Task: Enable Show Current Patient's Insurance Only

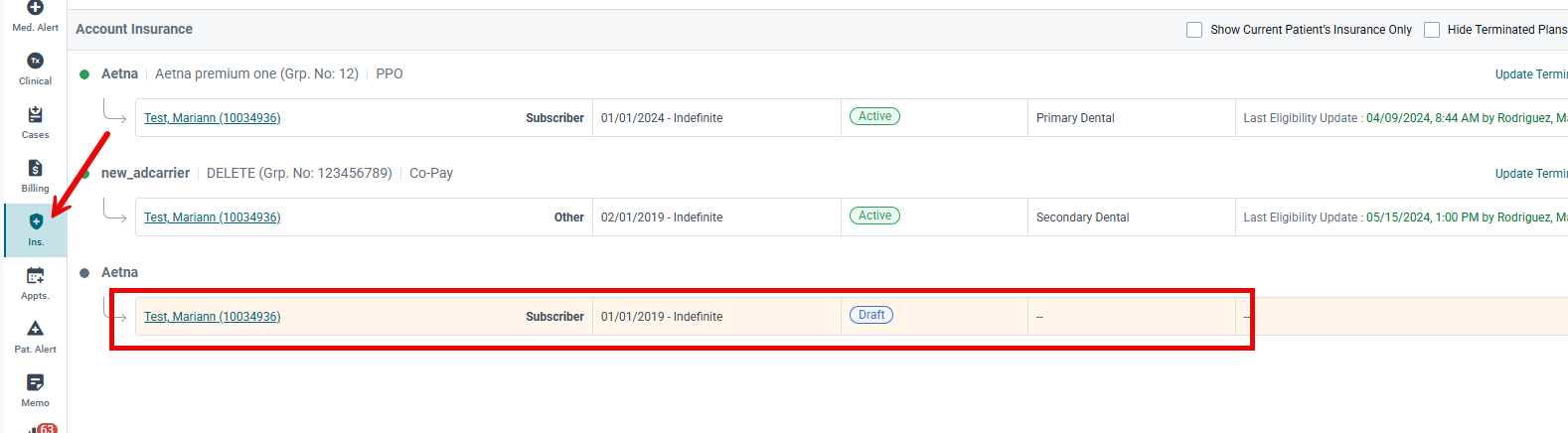Action: pyautogui.click(x=1194, y=30)
